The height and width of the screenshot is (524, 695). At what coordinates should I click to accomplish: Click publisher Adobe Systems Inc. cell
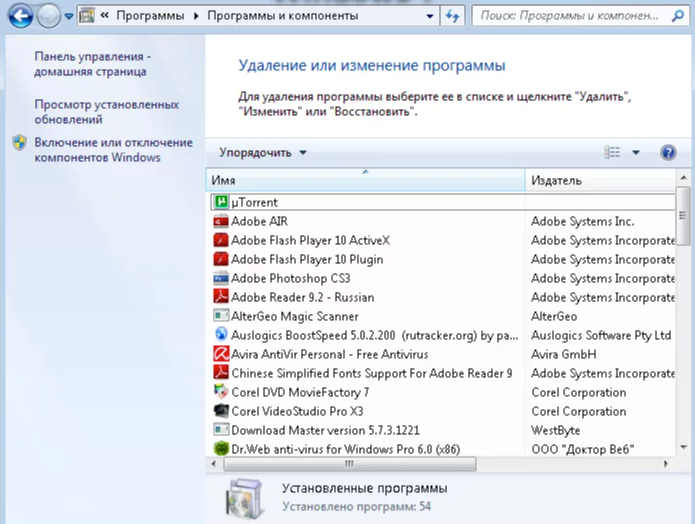(x=582, y=221)
